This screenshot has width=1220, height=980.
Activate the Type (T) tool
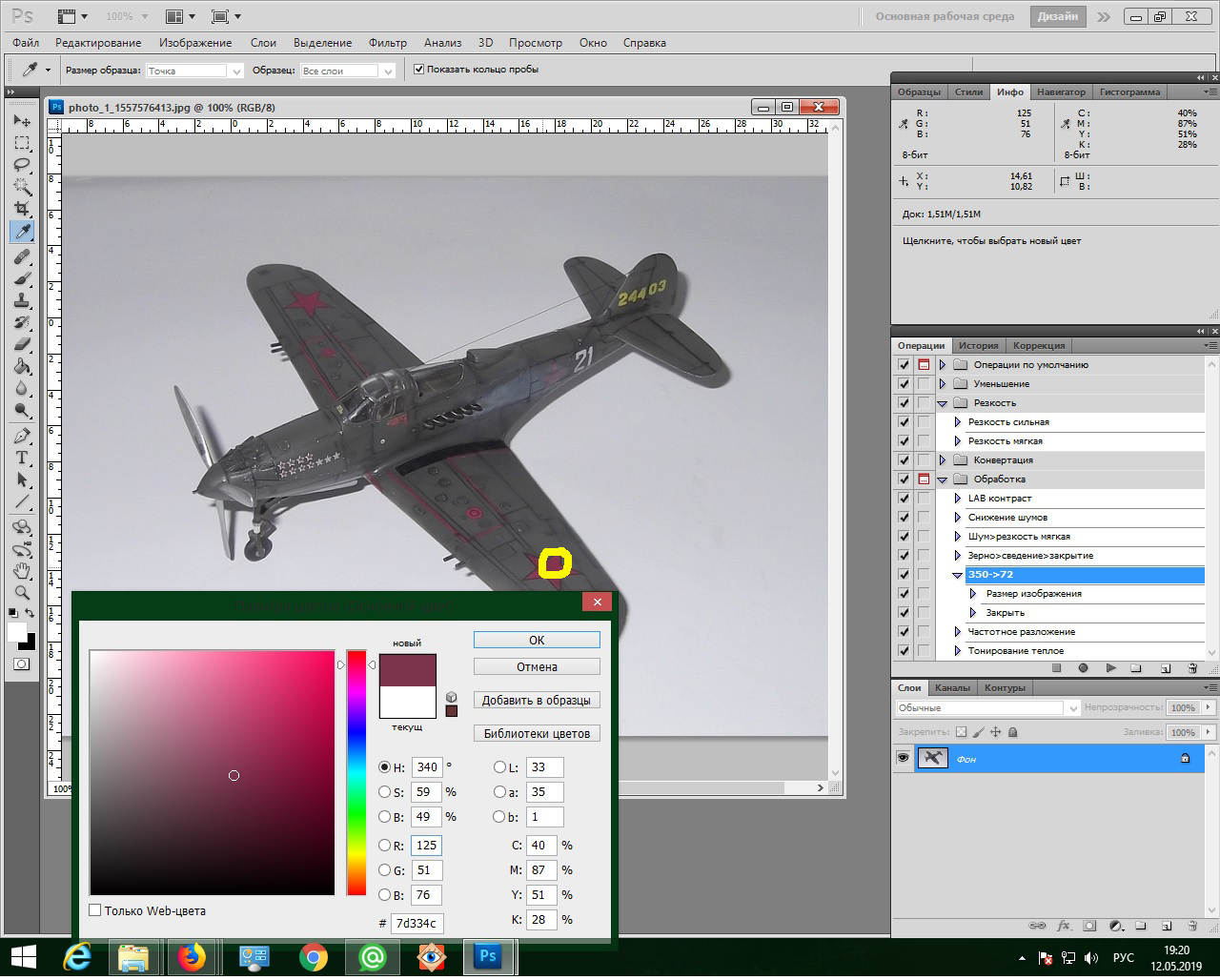tap(22, 458)
